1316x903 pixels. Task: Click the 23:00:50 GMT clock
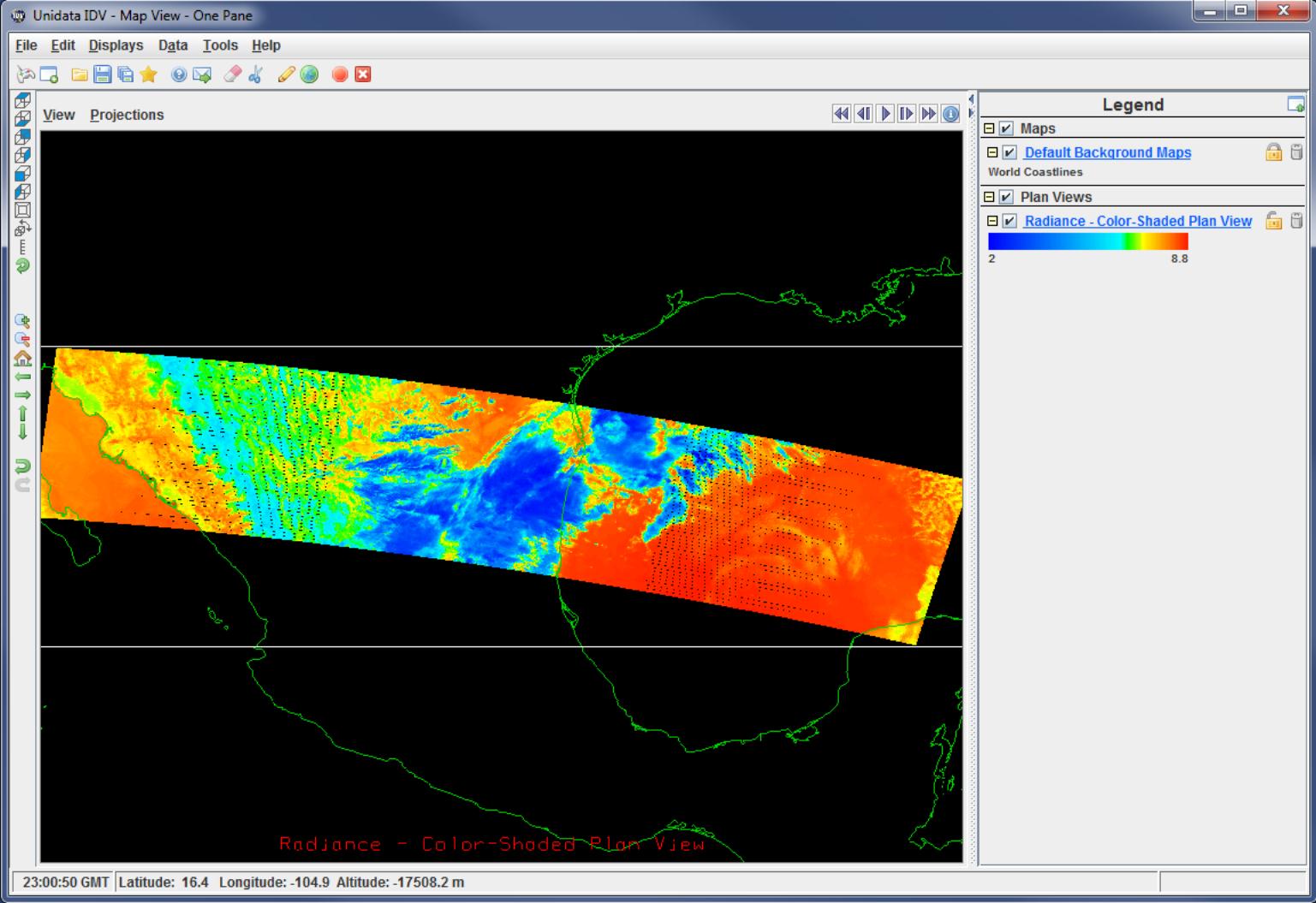(66, 882)
